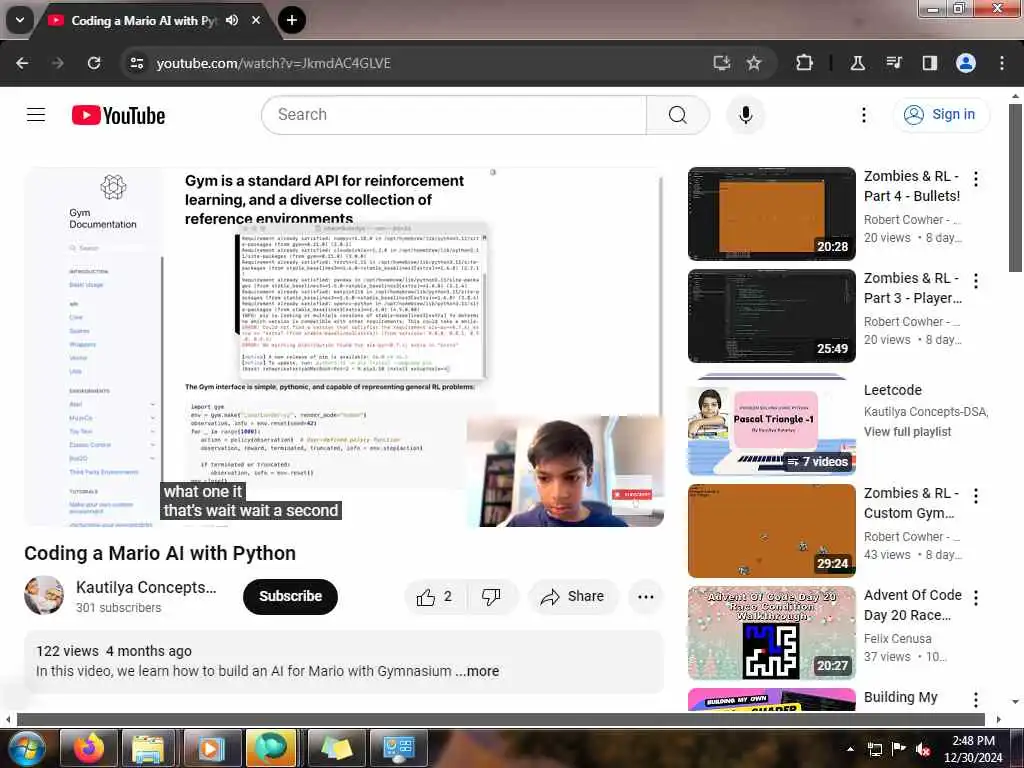1024x768 pixels.
Task: Open Zombies & RL Part 4 - Bullets title
Action: [912, 186]
